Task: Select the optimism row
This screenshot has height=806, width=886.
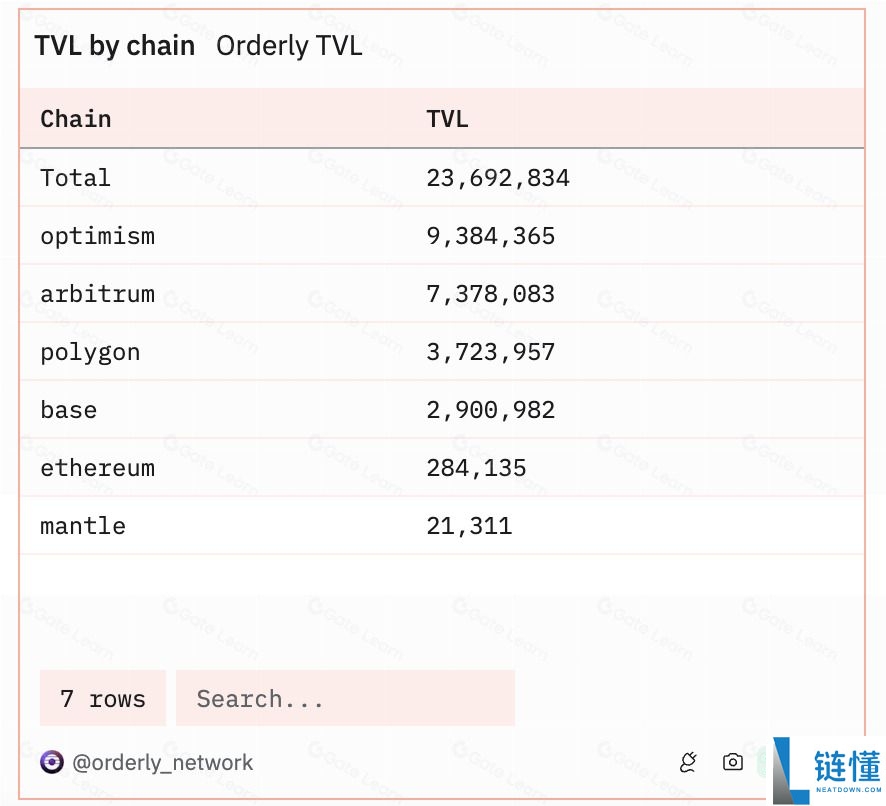Action: click(x=442, y=236)
